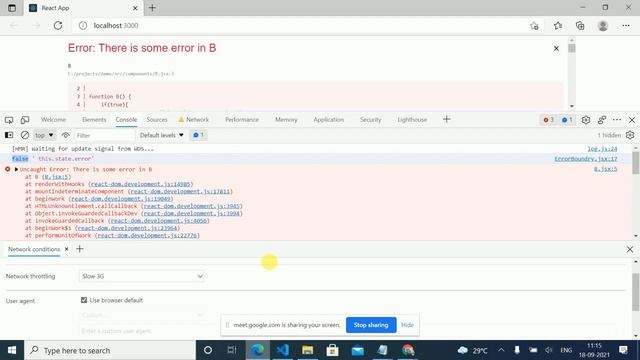Open the ErrorBoundry.jsx:17 source link
640x360 pixels.
point(586,159)
